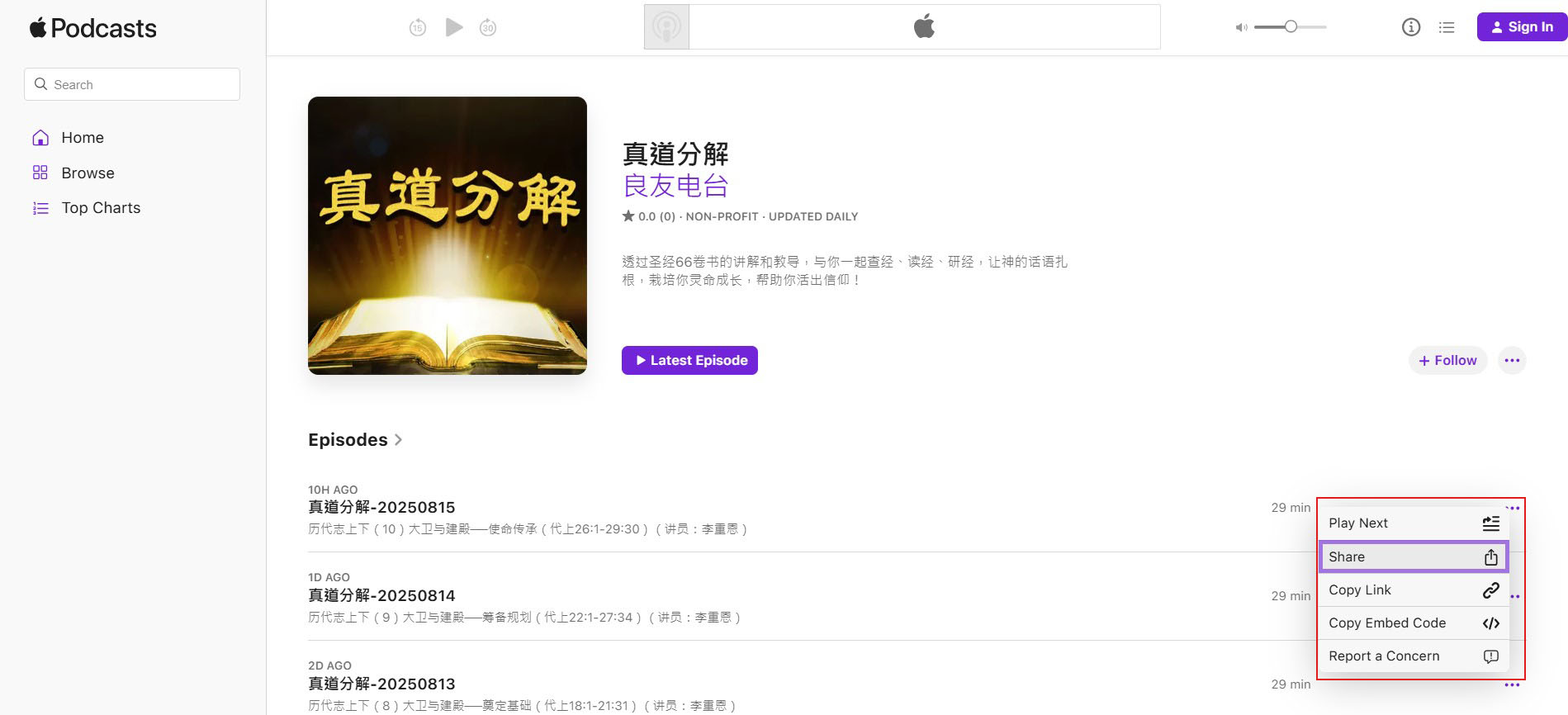Follow the podcast with Follow button
This screenshot has height=715, width=1568.
[1447, 360]
